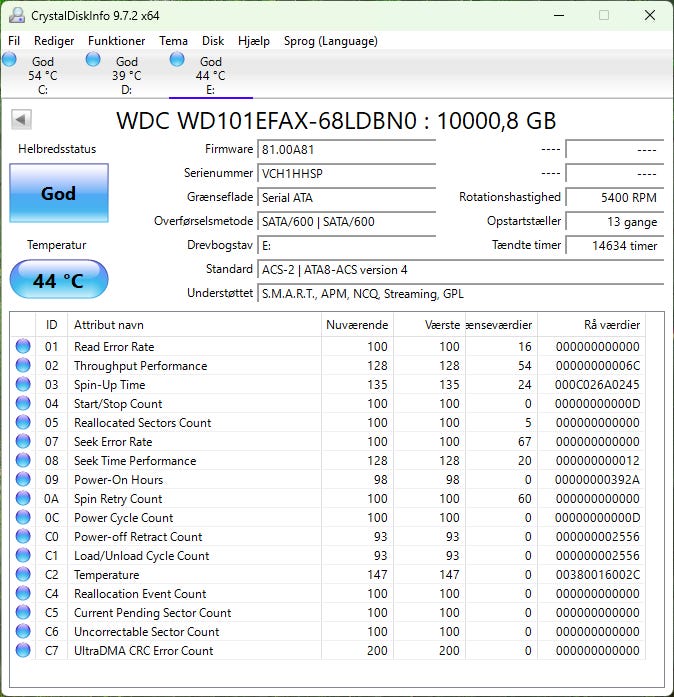Switch to the E: drive tab

210,75
